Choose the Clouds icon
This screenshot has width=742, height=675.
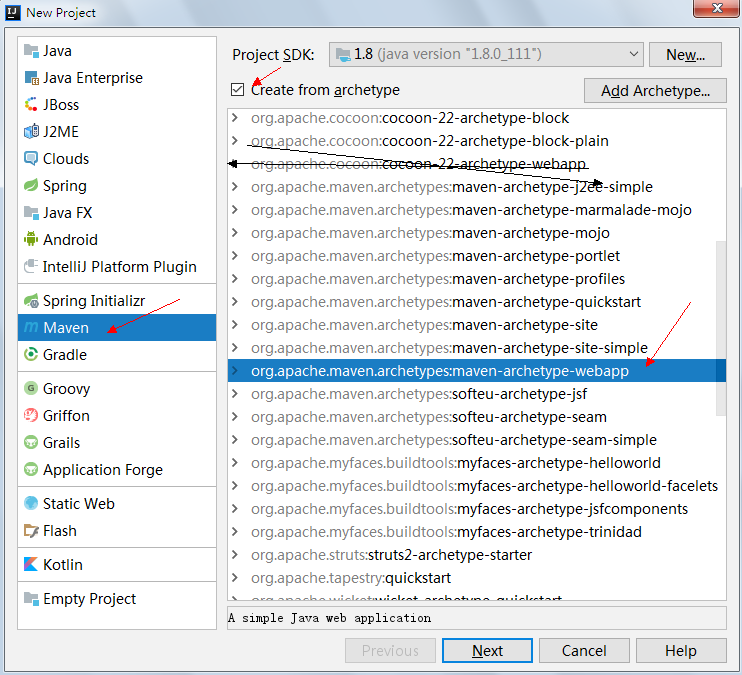click(x=31, y=159)
